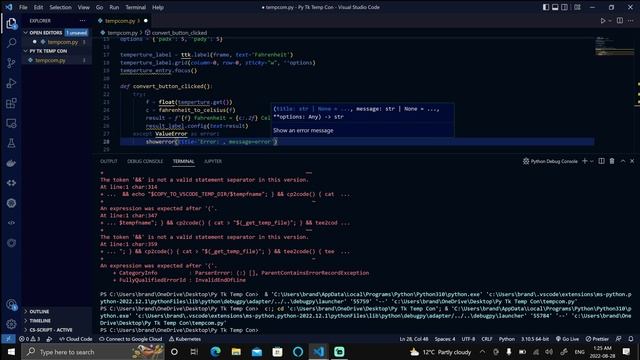Open the Manage gear settings

tap(11, 324)
